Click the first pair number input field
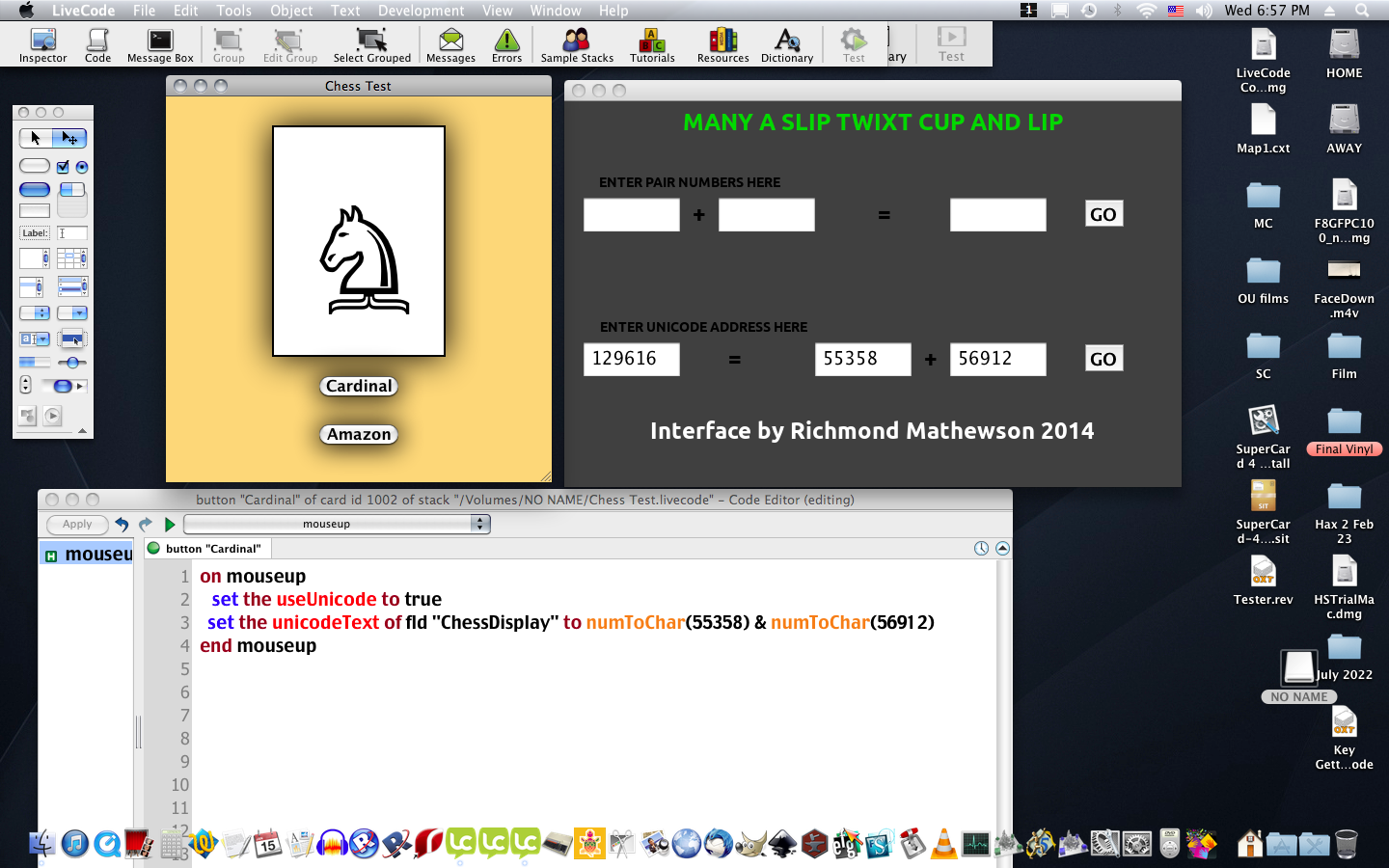Image resolution: width=1389 pixels, height=868 pixels. (632, 214)
